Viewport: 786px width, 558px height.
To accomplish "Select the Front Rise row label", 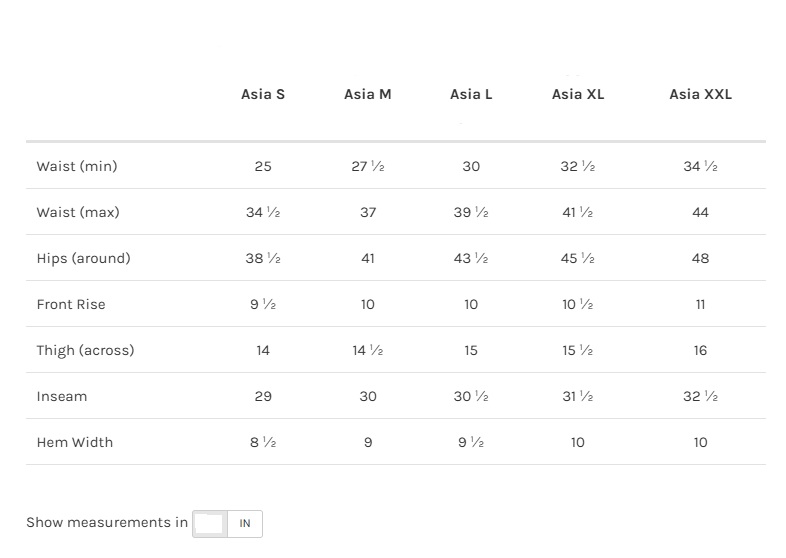I will point(71,304).
